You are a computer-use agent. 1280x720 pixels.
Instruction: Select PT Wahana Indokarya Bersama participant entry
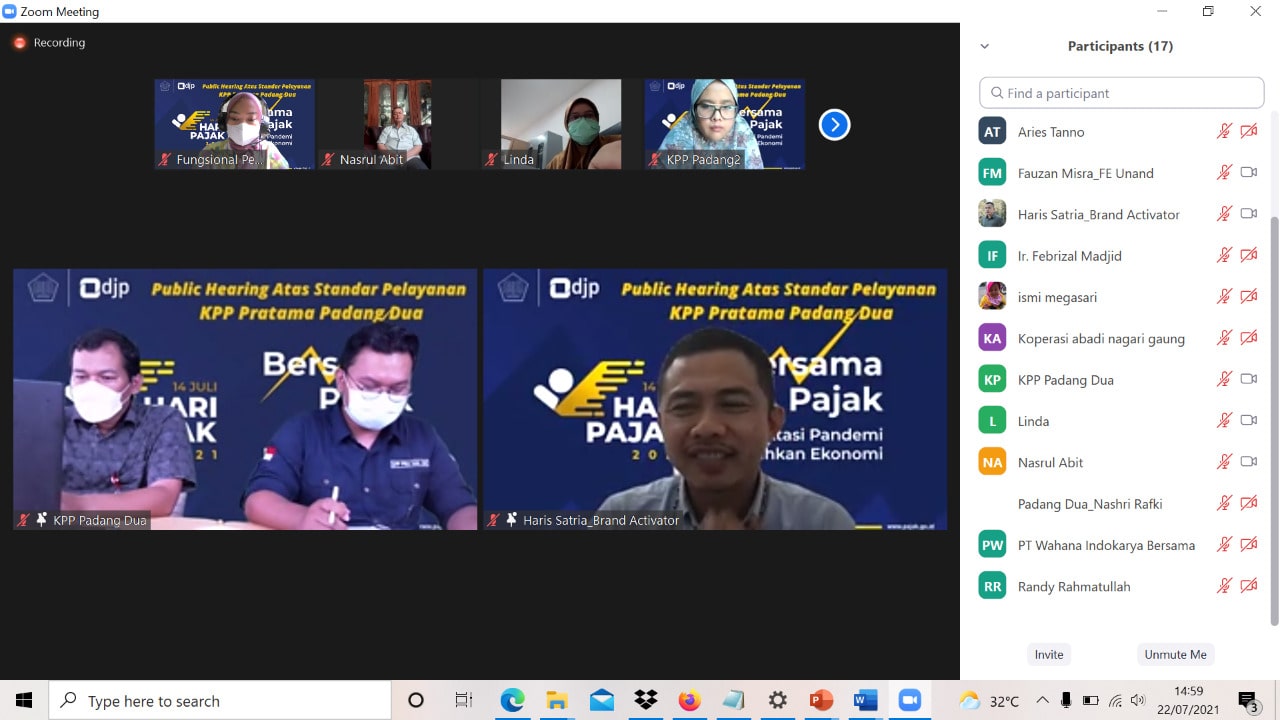[1105, 545]
